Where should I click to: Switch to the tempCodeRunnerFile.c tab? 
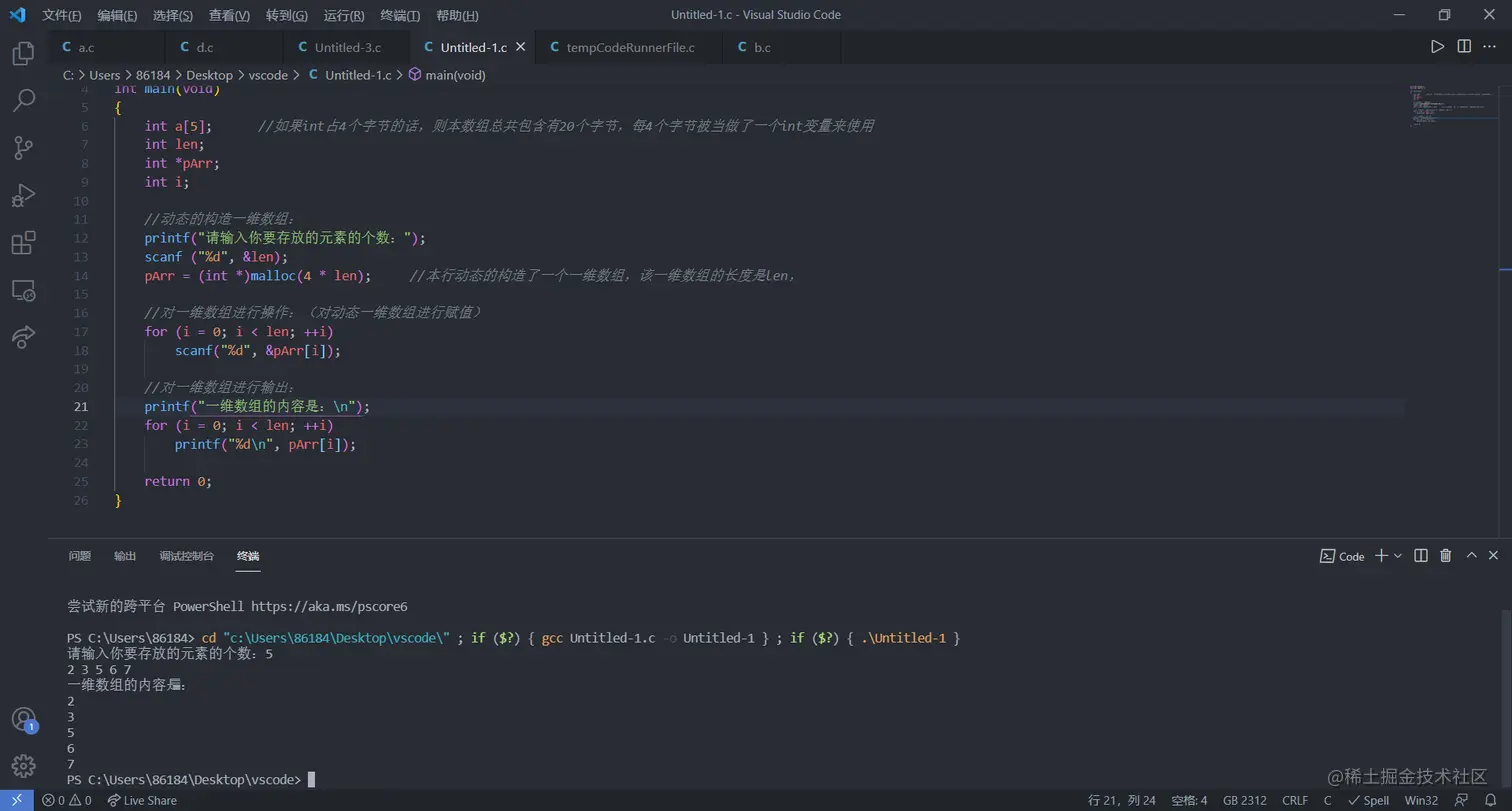click(x=630, y=47)
